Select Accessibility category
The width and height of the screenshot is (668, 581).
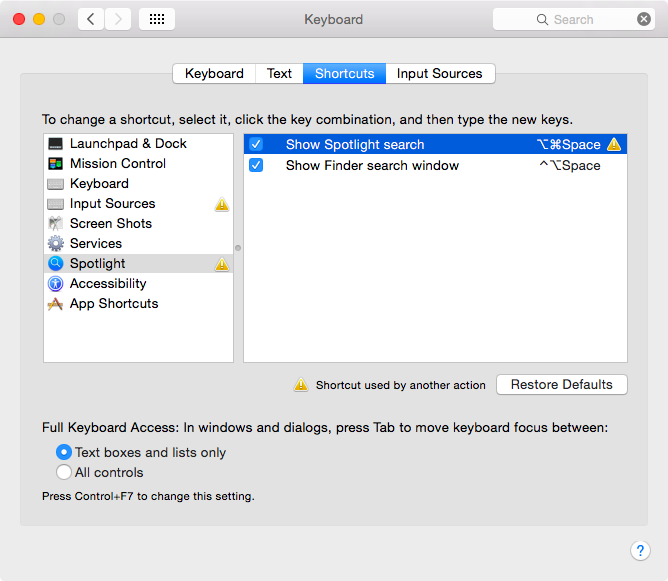138,284
